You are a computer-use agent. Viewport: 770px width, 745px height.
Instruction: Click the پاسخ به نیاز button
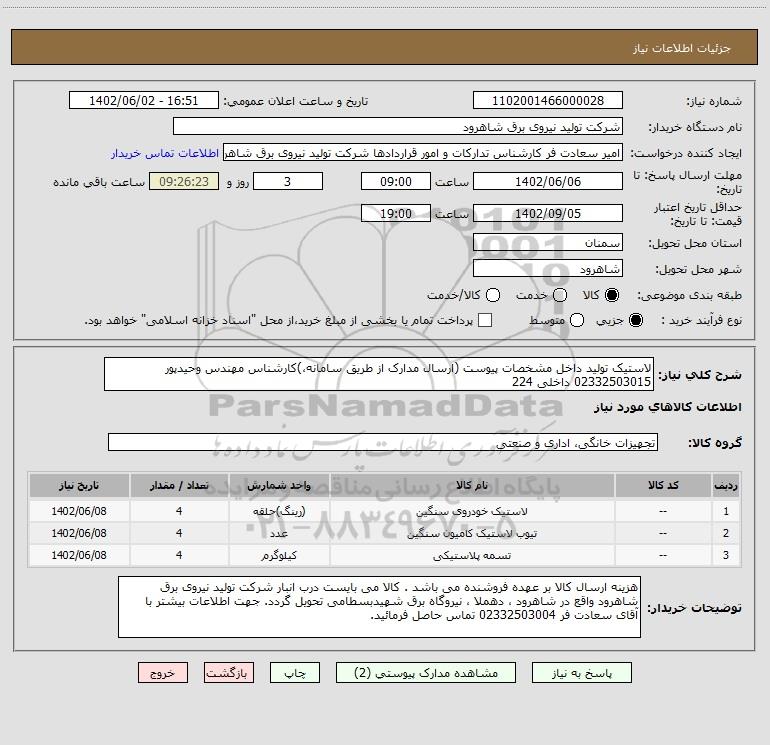click(x=581, y=673)
